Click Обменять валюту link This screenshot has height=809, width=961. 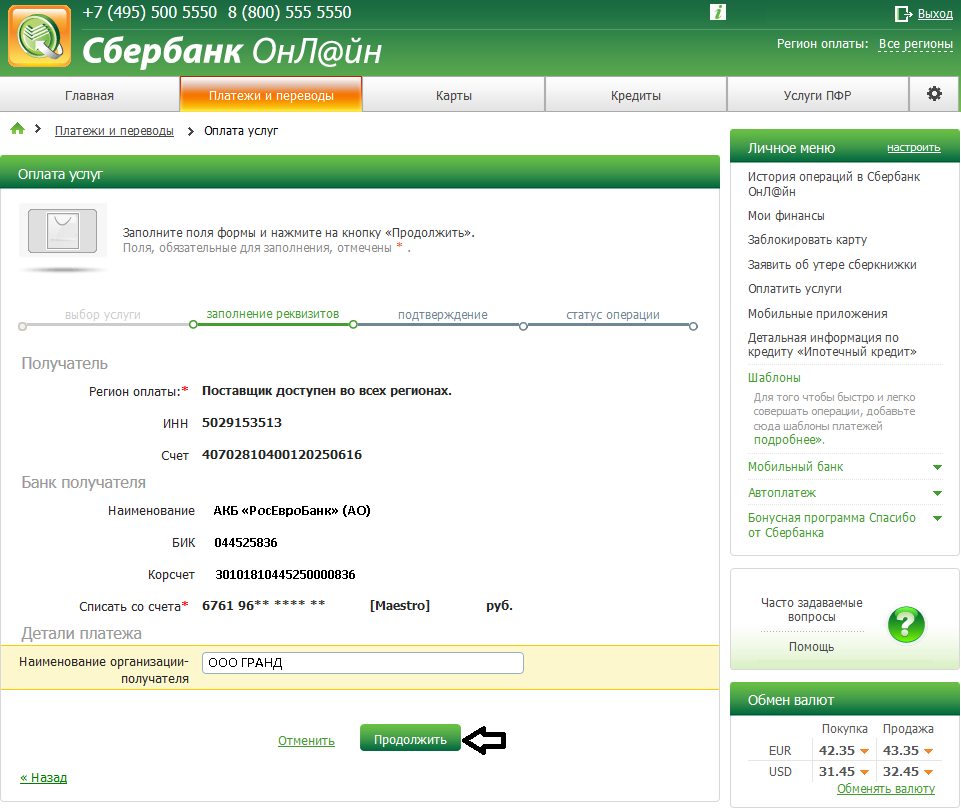click(x=886, y=789)
